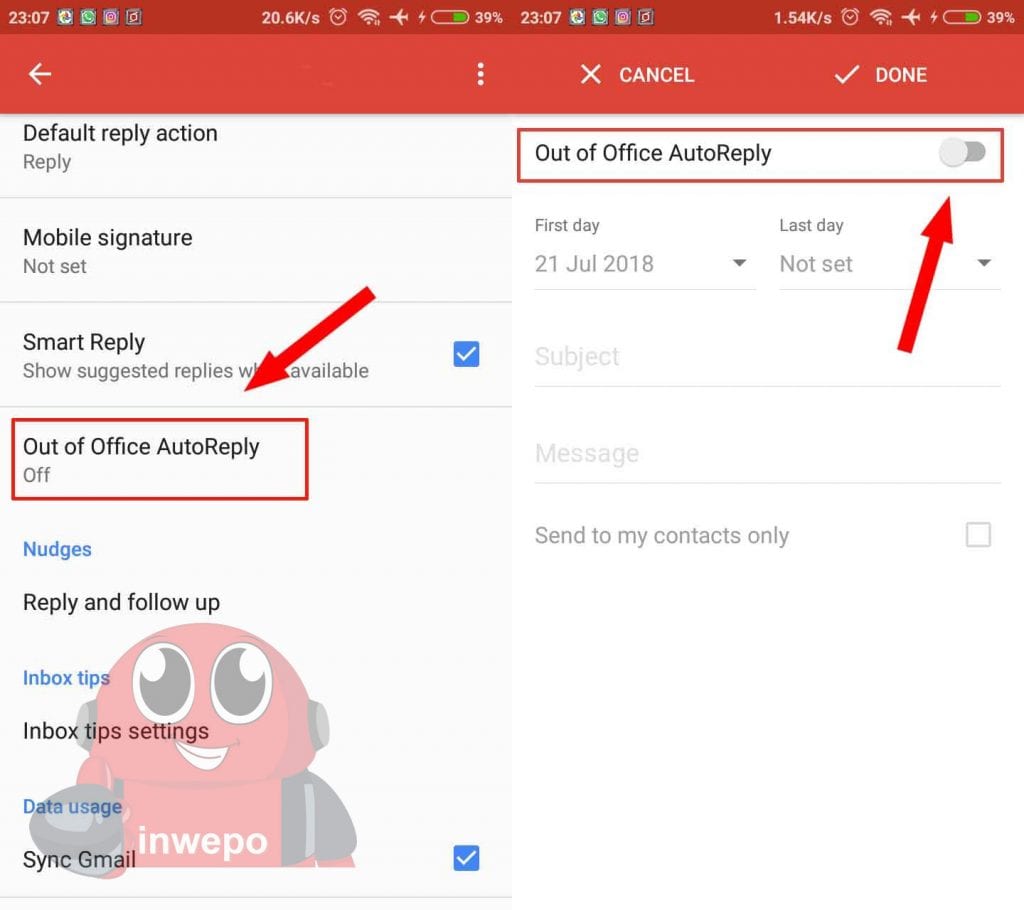Tap battery icon in right status bar
Screen dimensions: 1024x910
coord(962,17)
